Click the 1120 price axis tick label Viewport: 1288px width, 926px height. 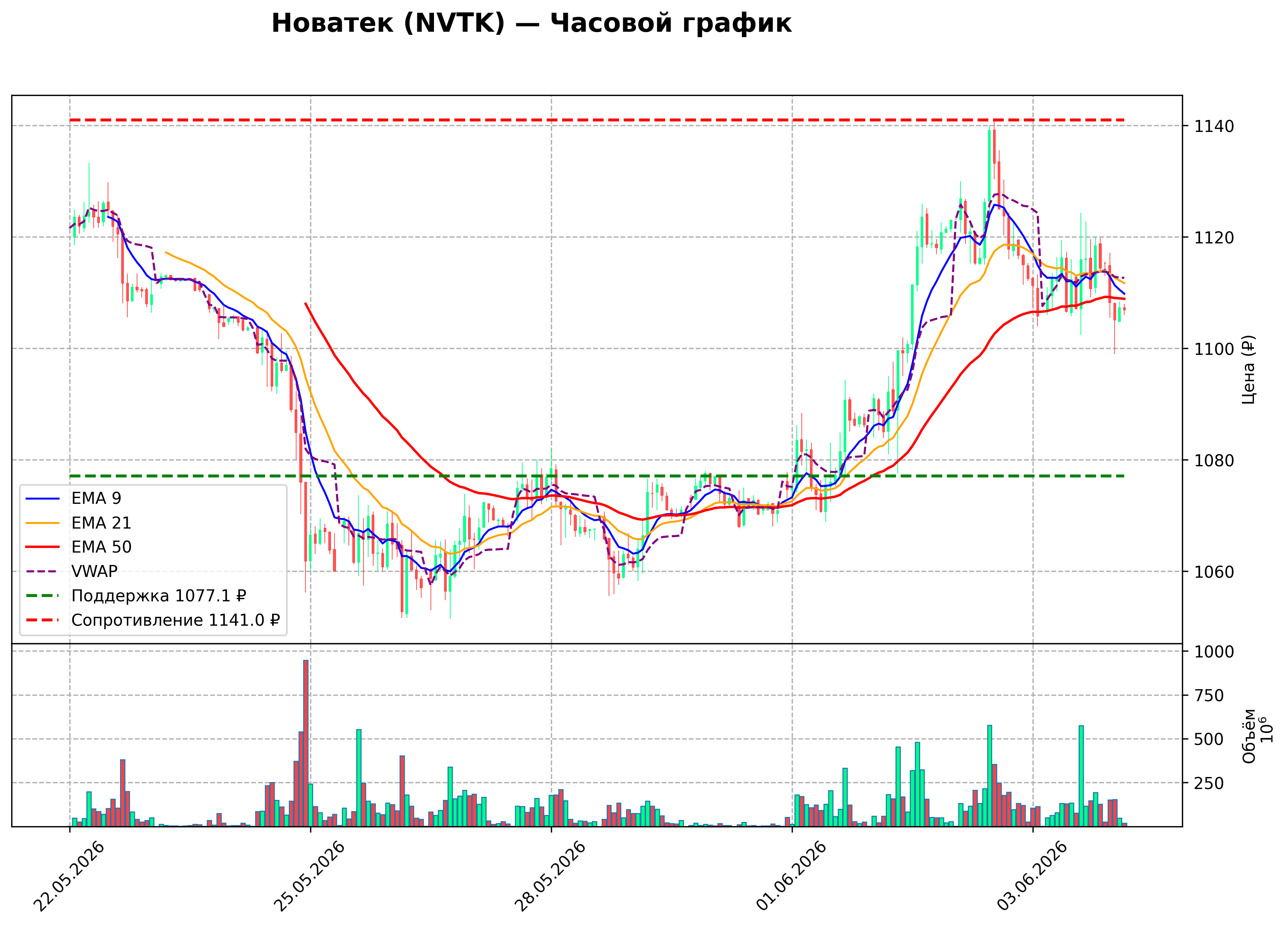pyautogui.click(x=1214, y=237)
